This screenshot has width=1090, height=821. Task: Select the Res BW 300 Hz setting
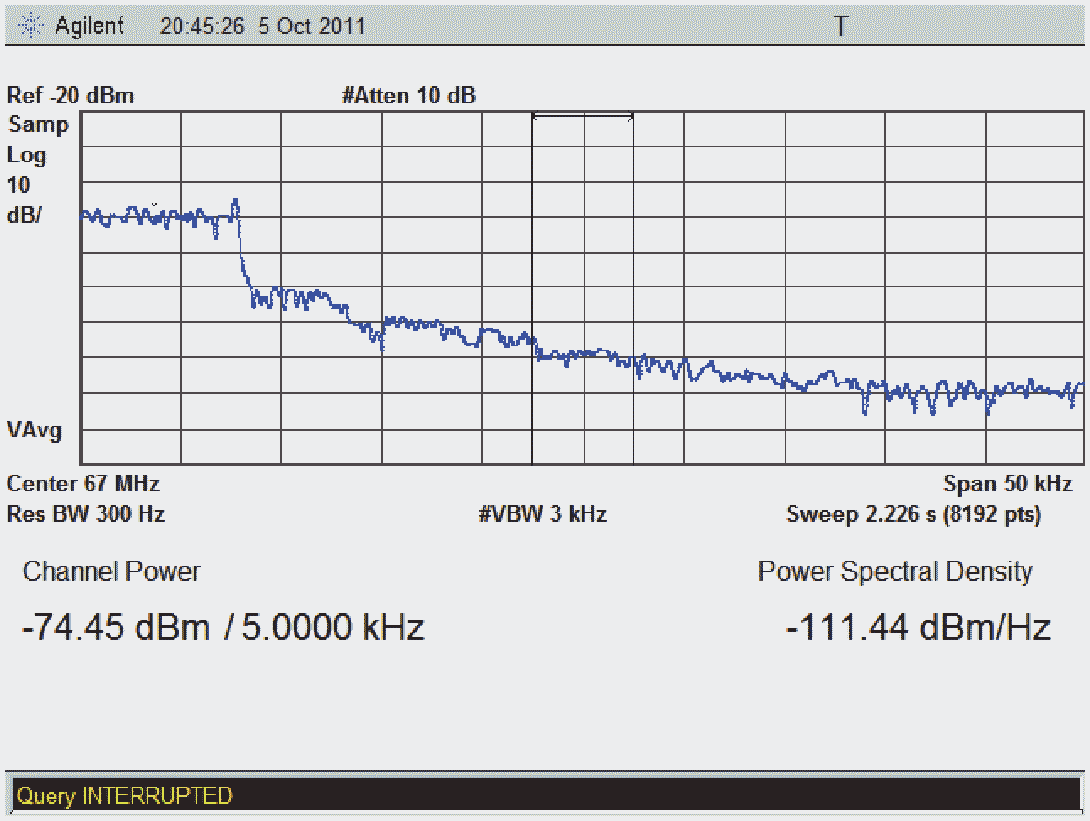(86, 514)
